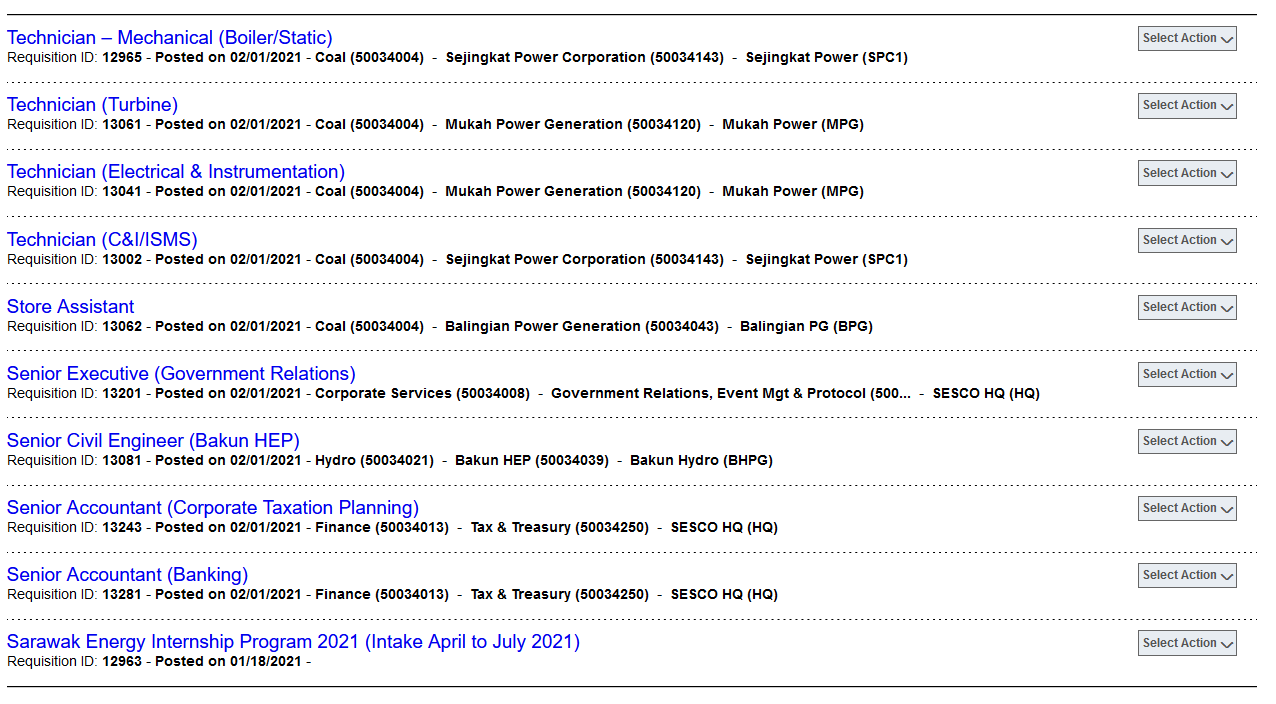Click 'Balingian PG (BPG)' location text
Viewport: 1276px width, 704px height.
point(806,326)
